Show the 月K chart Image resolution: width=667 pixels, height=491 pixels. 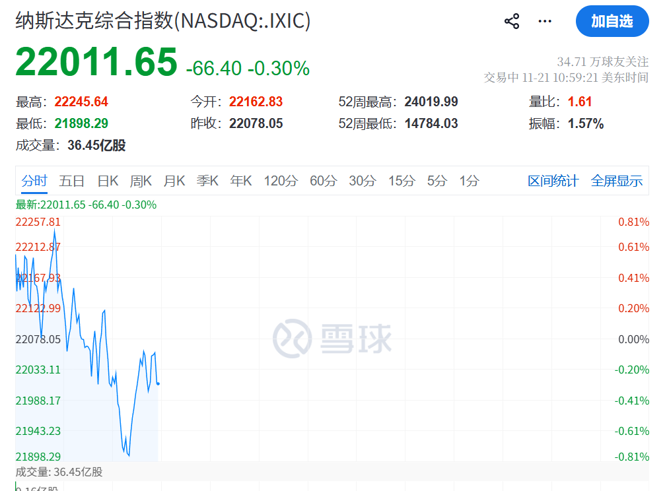pyautogui.click(x=174, y=181)
